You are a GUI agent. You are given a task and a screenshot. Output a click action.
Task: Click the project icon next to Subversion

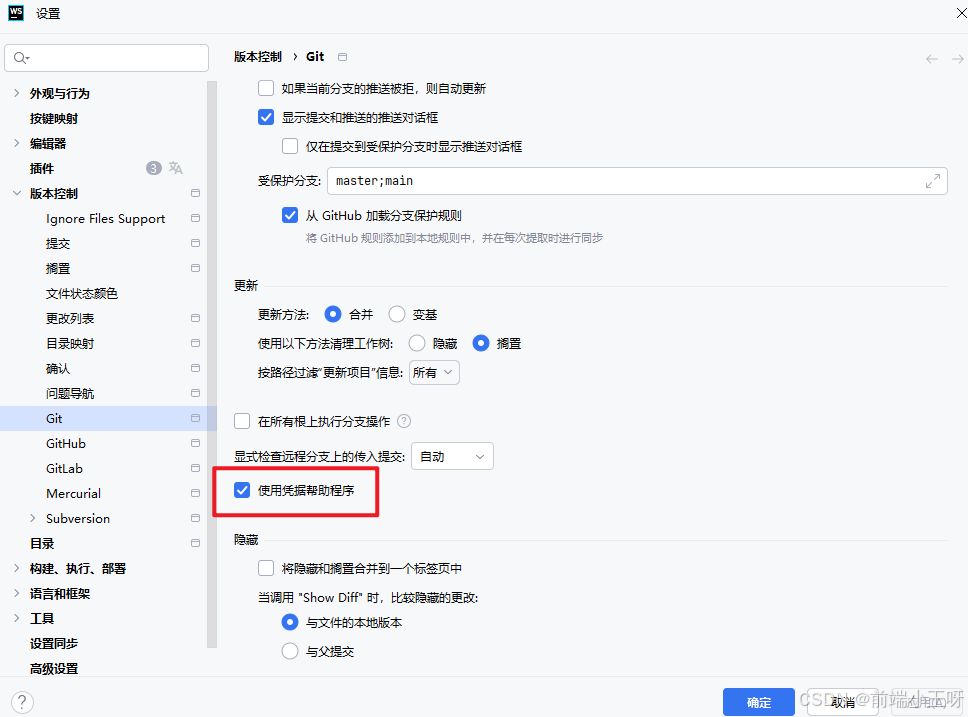pyautogui.click(x=196, y=518)
